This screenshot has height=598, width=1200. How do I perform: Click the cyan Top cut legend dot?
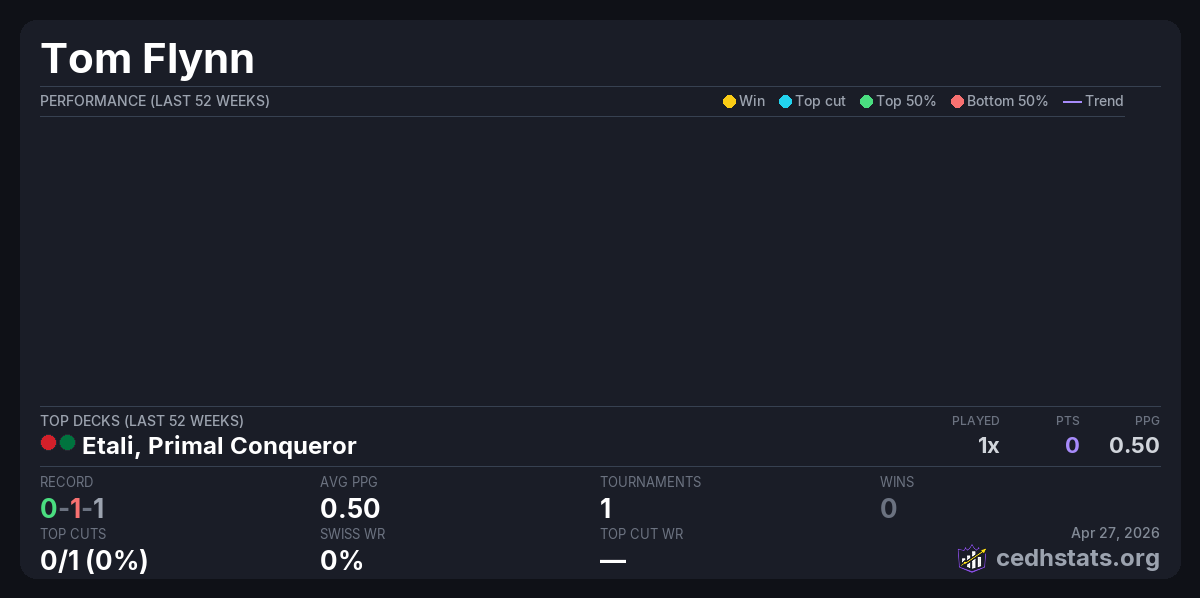[785, 101]
